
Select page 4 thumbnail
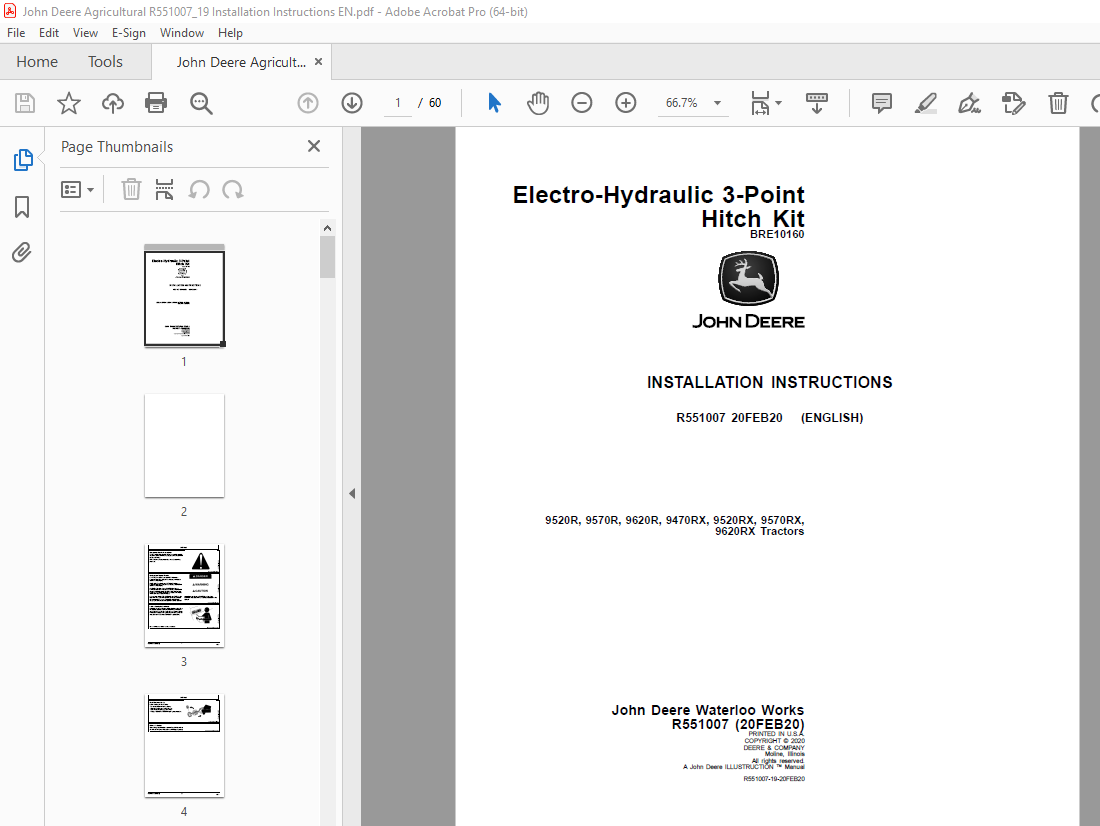[185, 746]
